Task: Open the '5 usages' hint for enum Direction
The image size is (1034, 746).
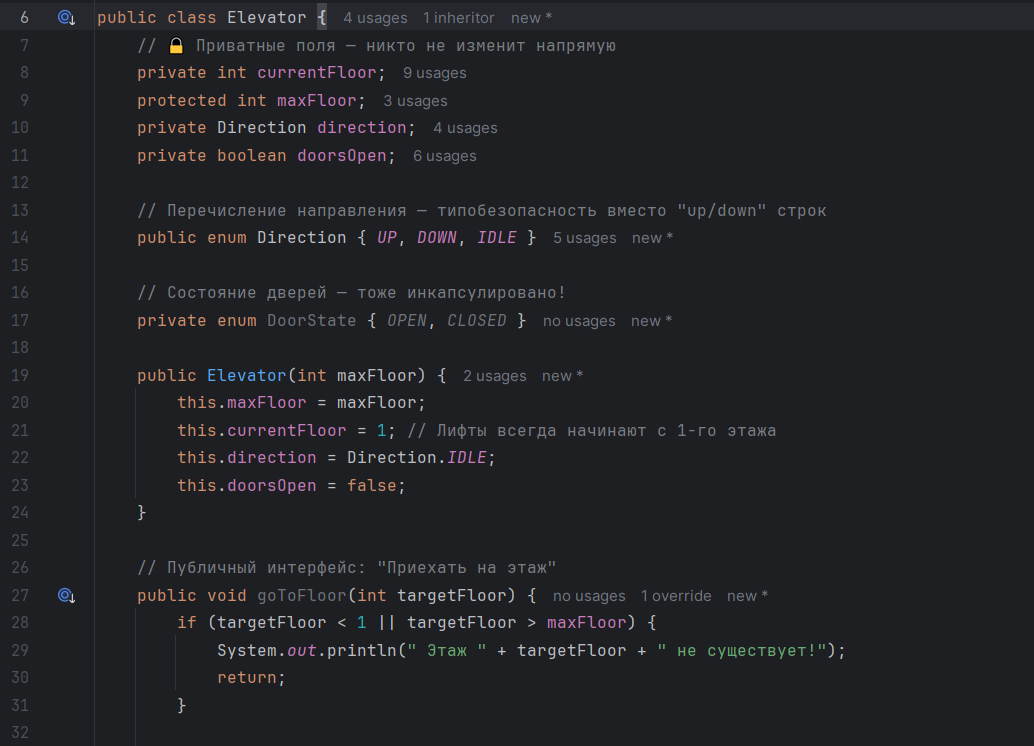Action: 584,238
